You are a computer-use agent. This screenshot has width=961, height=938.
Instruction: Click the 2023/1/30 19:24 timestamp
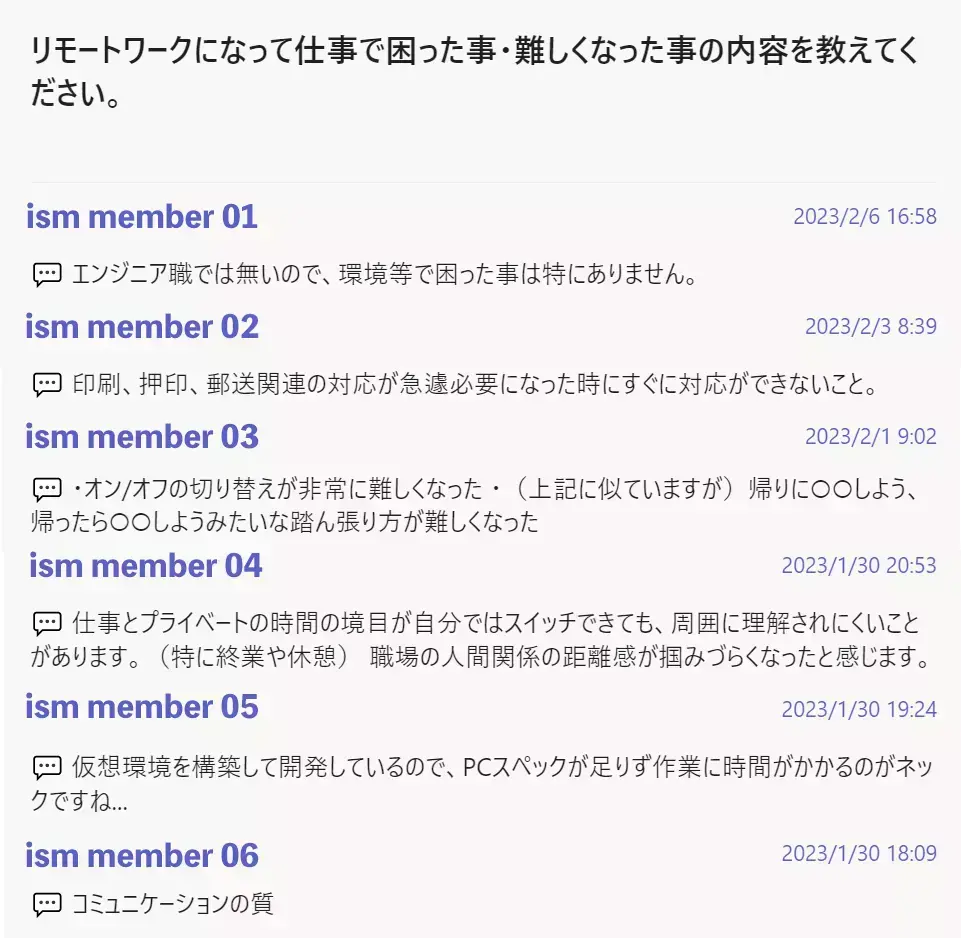pyautogui.click(x=859, y=709)
